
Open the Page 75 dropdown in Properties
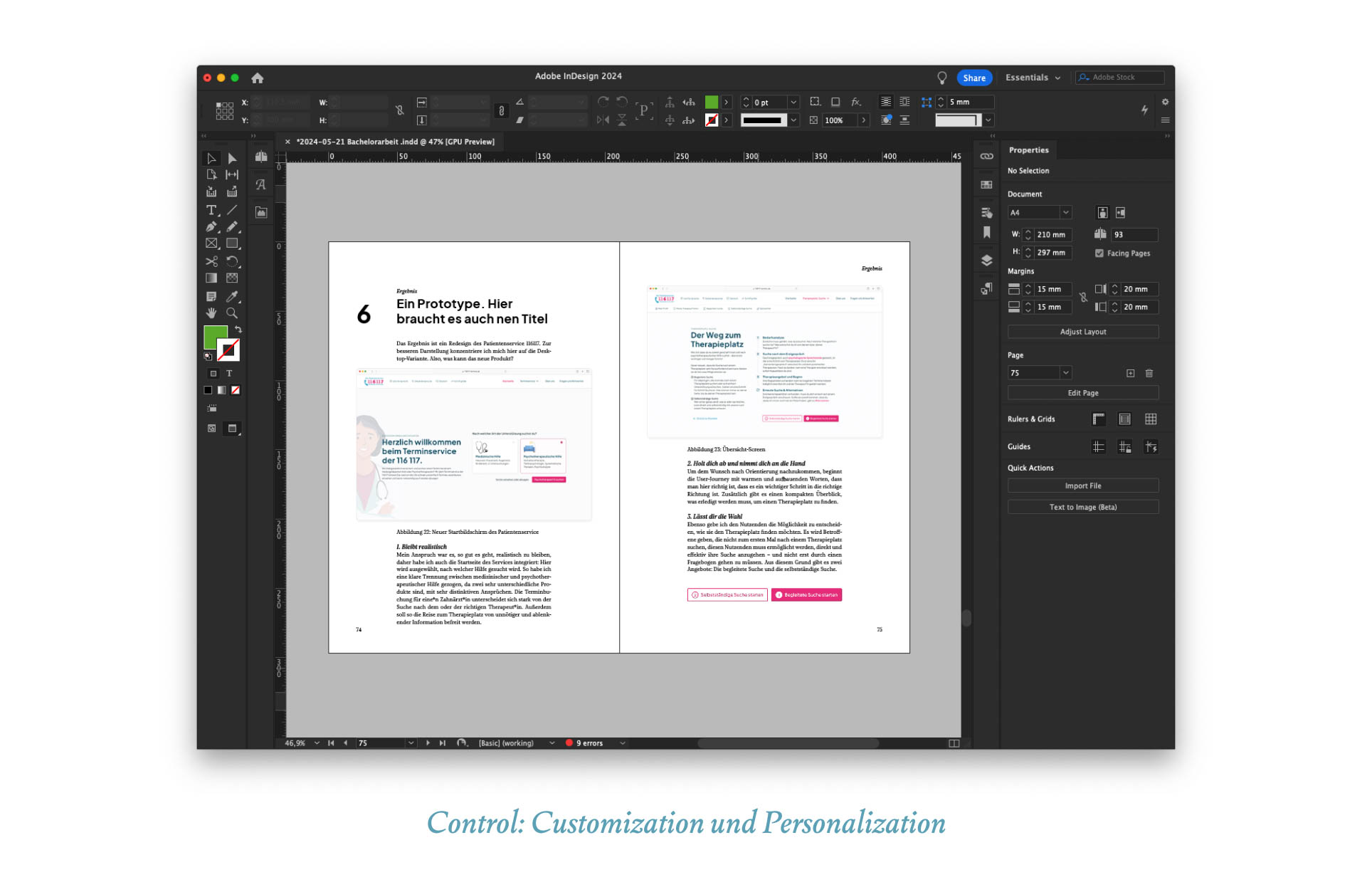1065,373
